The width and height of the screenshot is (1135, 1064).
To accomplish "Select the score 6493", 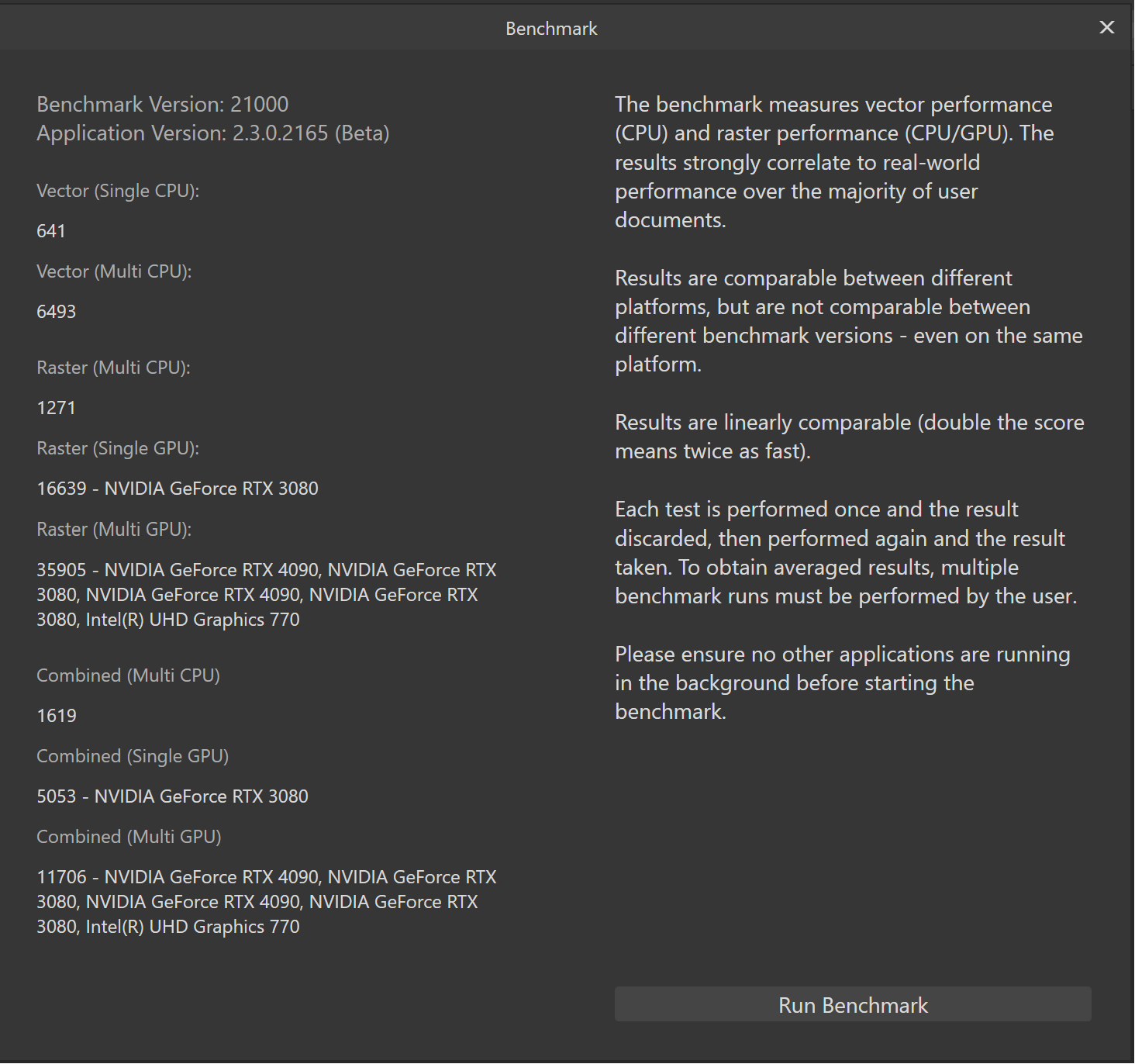I will (x=57, y=312).
